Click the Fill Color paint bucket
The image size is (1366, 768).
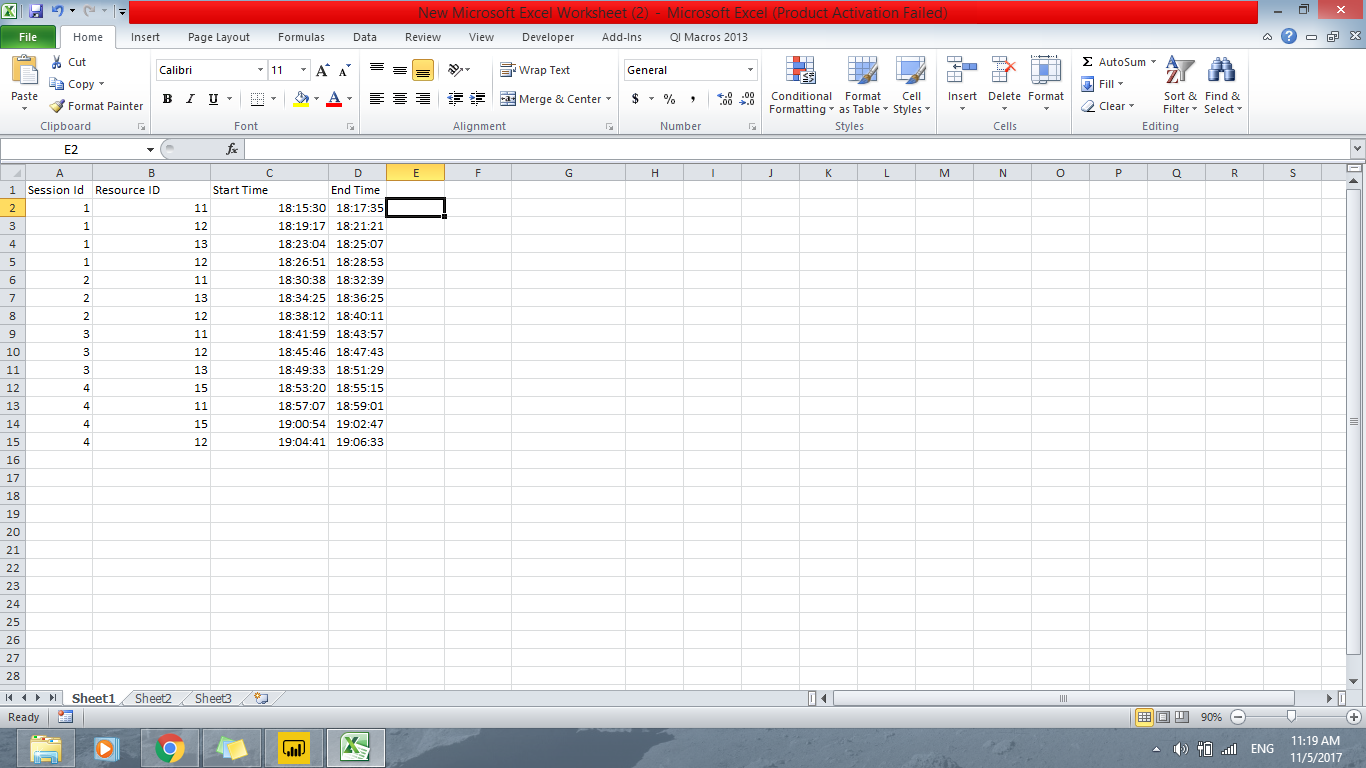coord(301,99)
